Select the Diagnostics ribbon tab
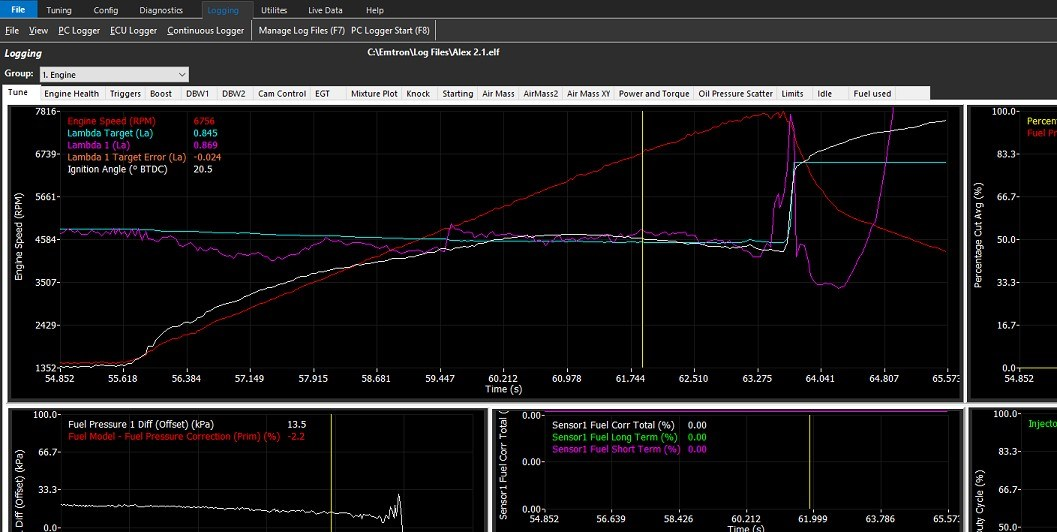This screenshot has width=1057, height=532. coord(160,10)
